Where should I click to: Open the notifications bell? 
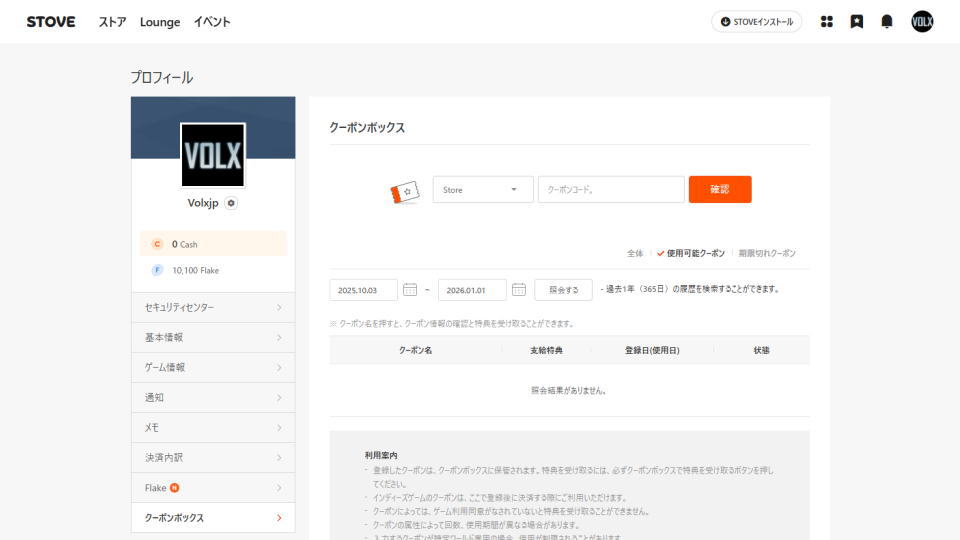click(x=887, y=22)
